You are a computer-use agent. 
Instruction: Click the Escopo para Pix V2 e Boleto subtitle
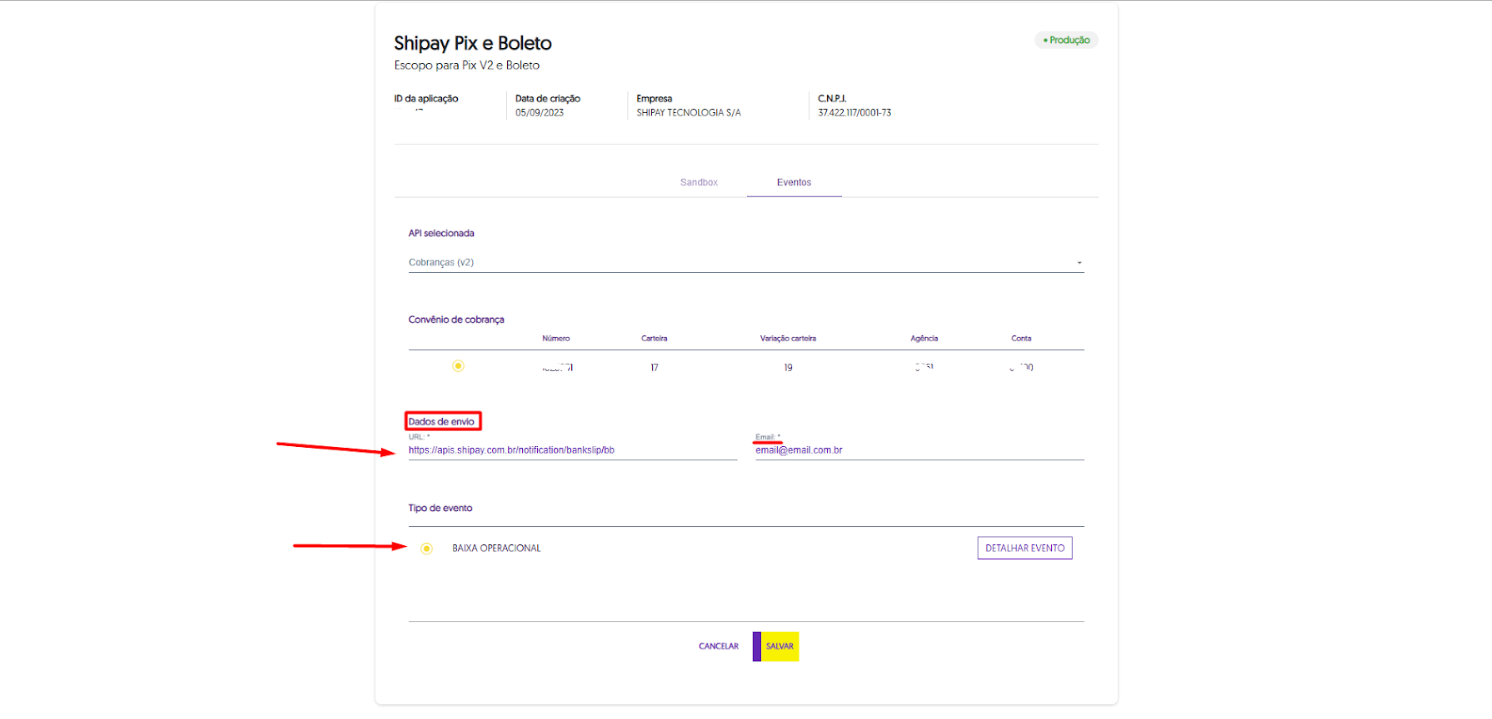[x=467, y=66]
